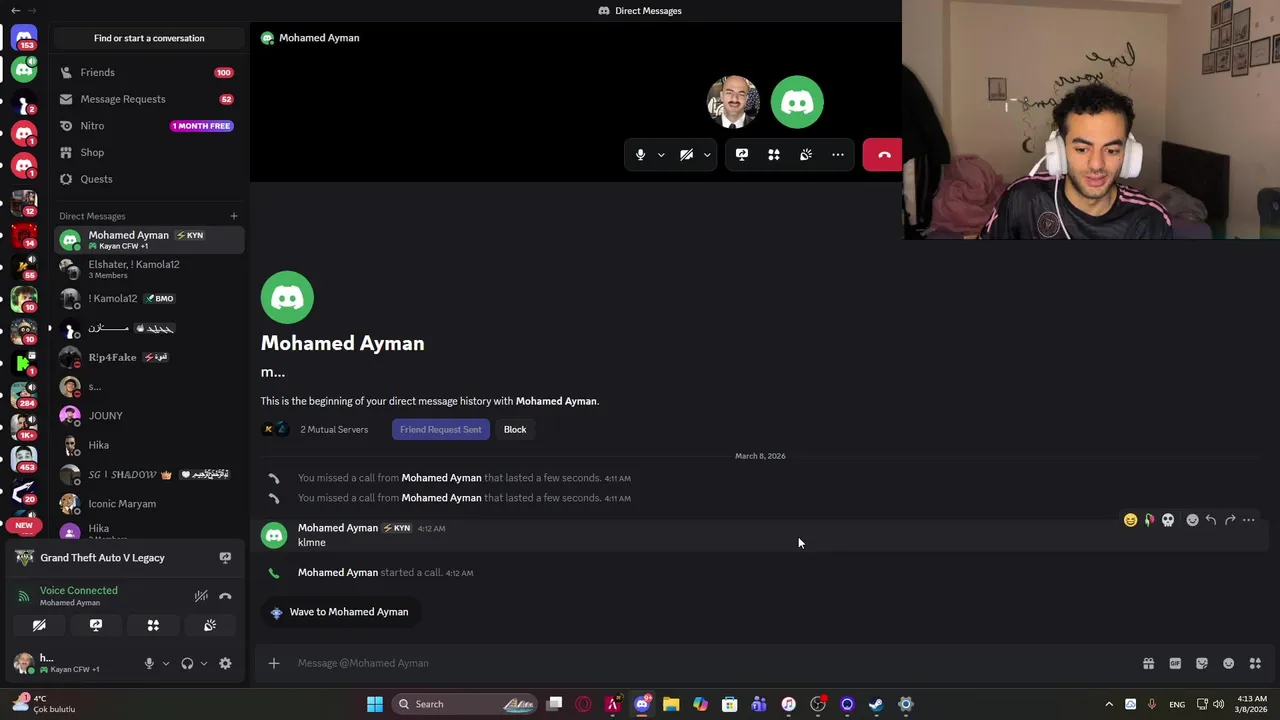Open Elshater, ! Kamola12 group chat

[x=148, y=269]
